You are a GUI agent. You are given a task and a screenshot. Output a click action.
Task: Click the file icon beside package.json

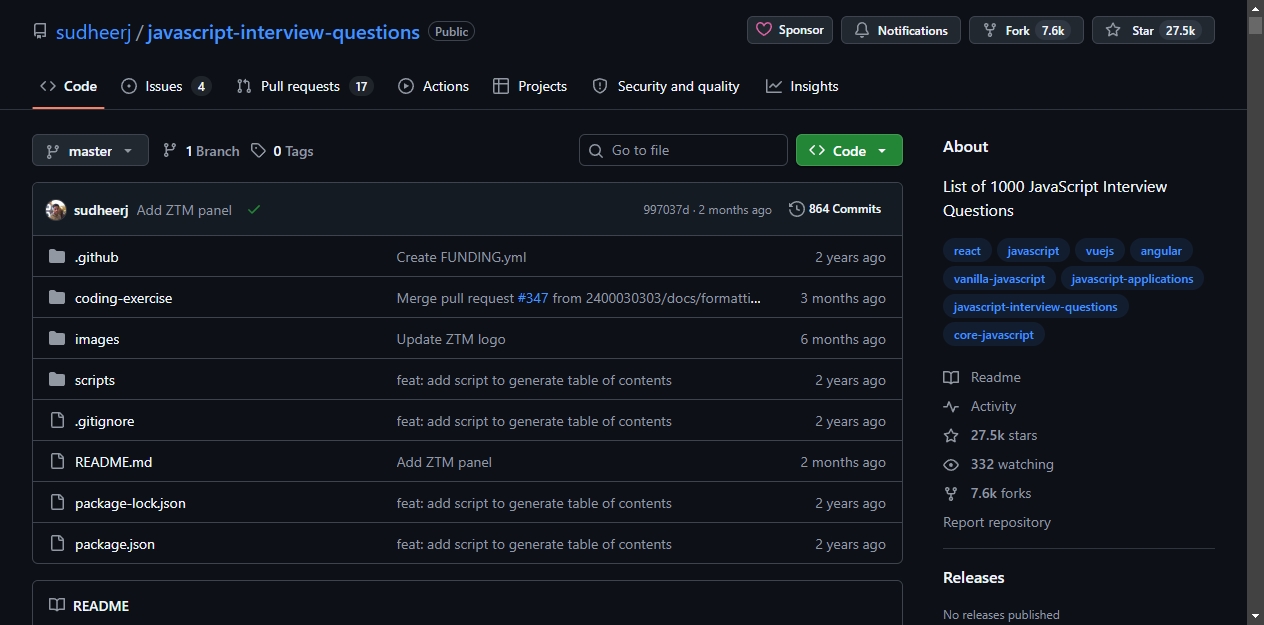click(x=57, y=544)
